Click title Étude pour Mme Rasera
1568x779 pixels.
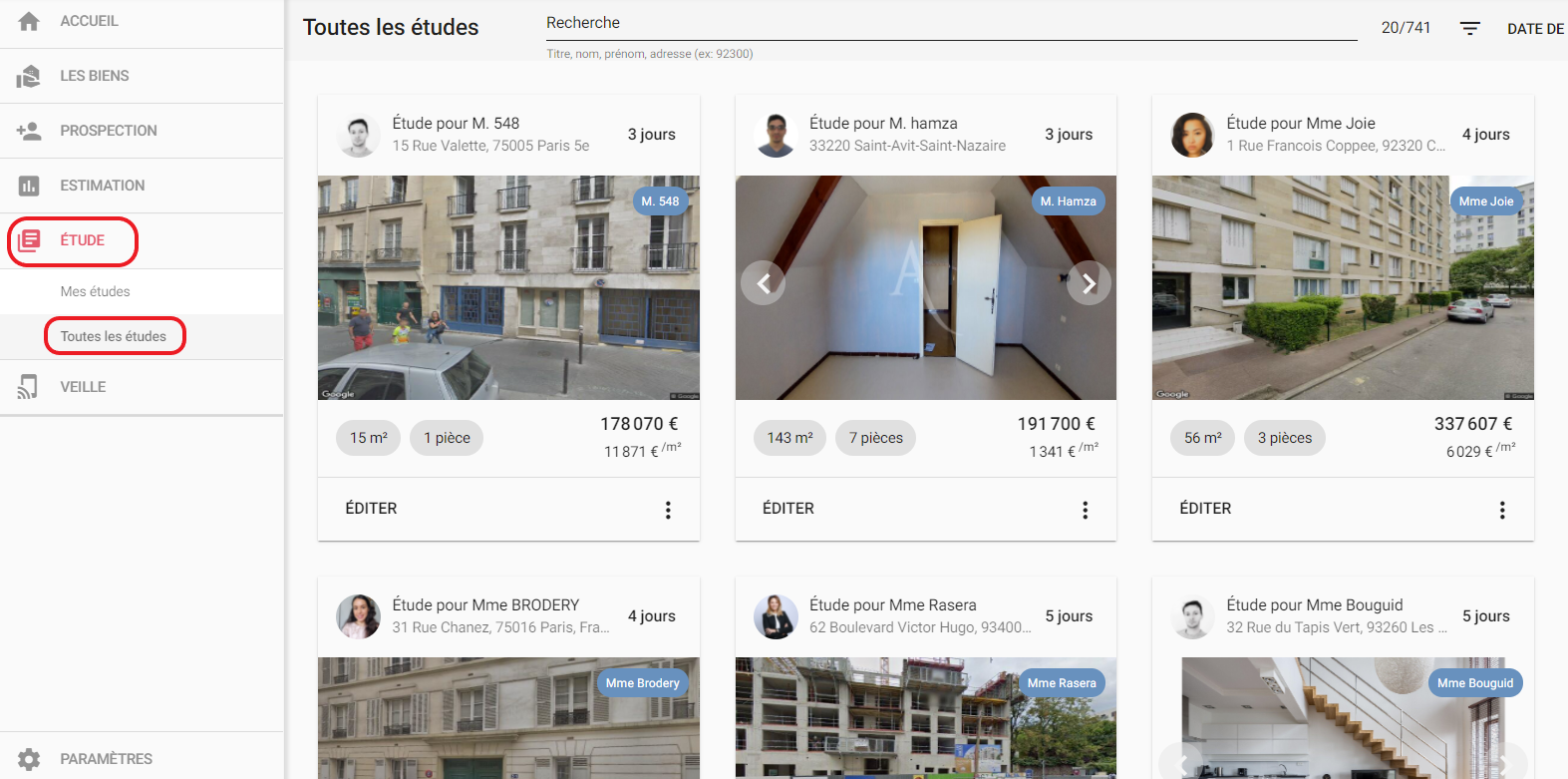coord(893,605)
